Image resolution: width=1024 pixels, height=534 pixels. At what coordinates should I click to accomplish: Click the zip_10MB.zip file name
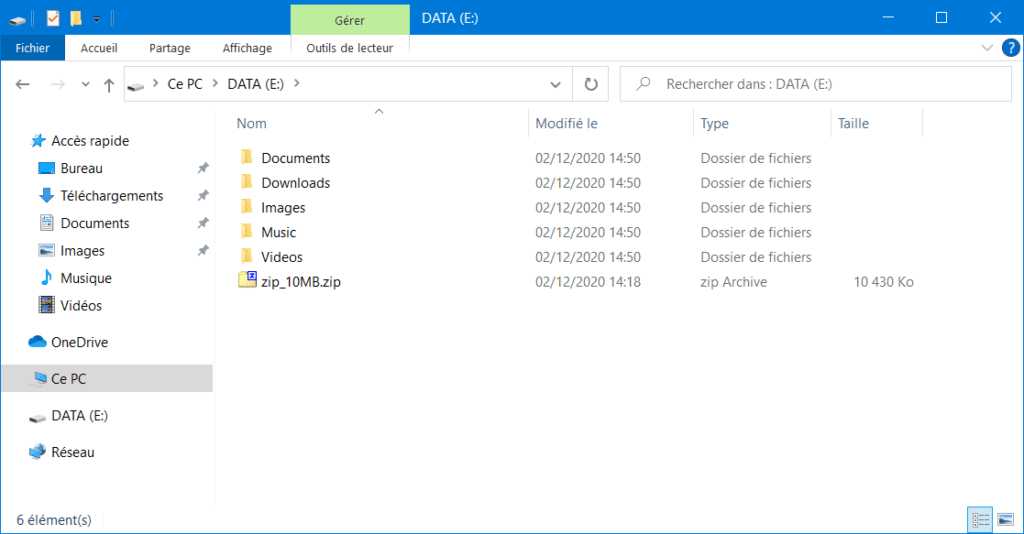tap(301, 282)
